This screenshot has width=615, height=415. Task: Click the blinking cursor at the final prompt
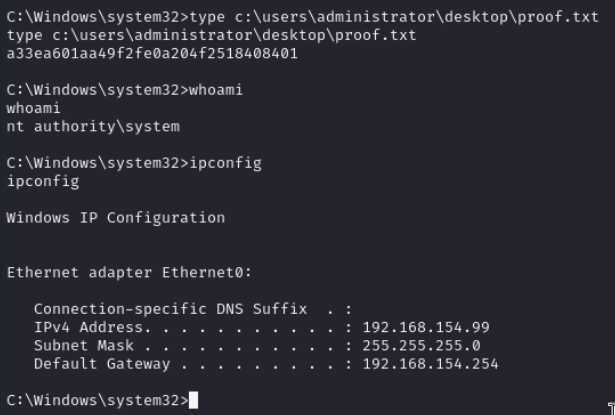pyautogui.click(x=194, y=400)
